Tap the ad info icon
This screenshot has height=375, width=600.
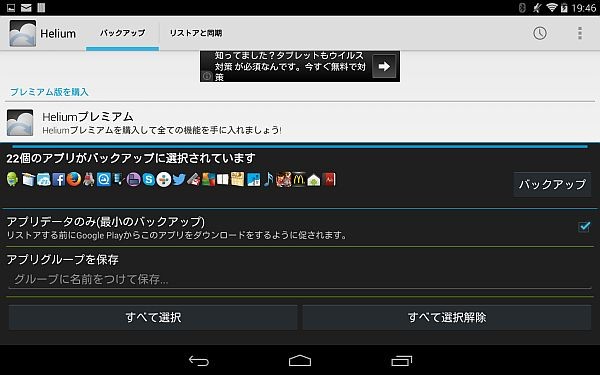207,76
